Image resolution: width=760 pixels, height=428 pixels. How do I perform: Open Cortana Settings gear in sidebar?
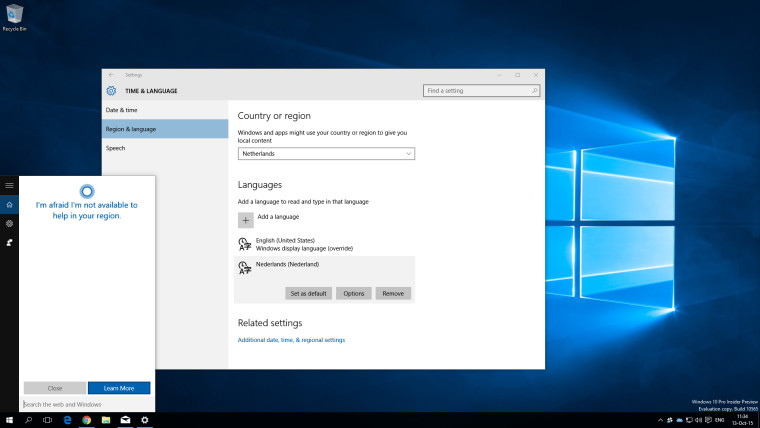[9, 223]
